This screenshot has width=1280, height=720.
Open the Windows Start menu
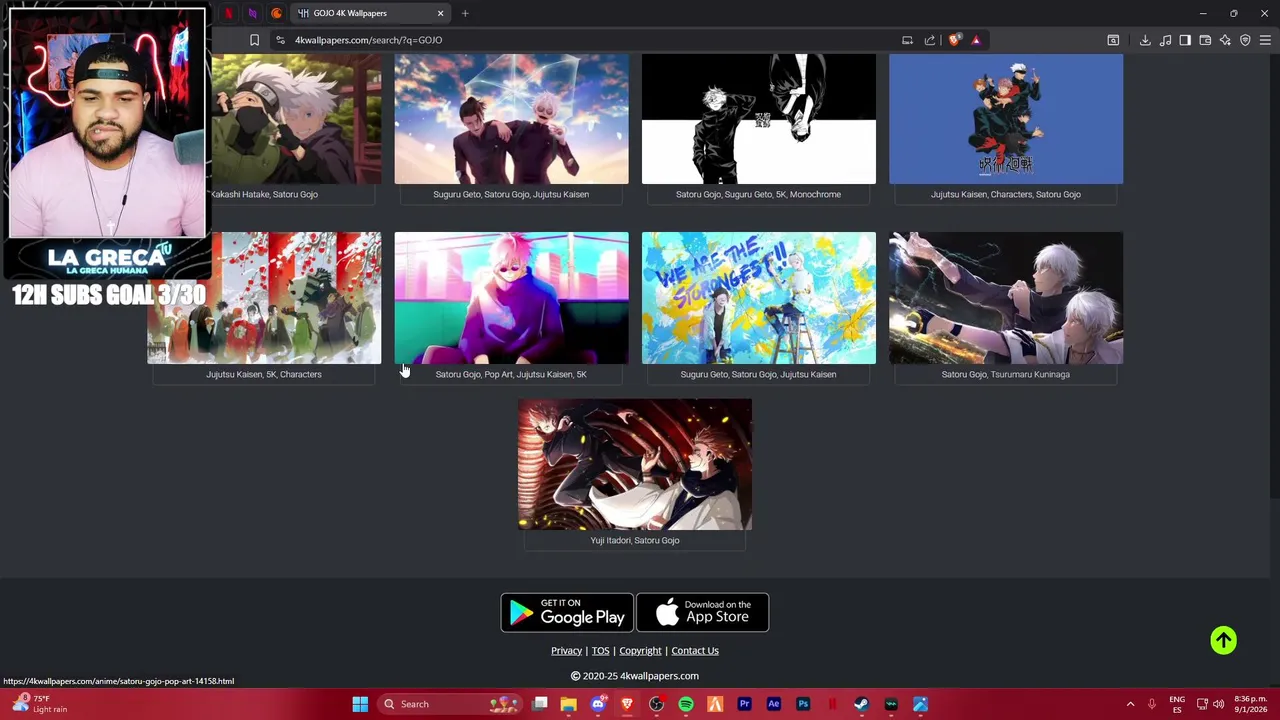(360, 704)
